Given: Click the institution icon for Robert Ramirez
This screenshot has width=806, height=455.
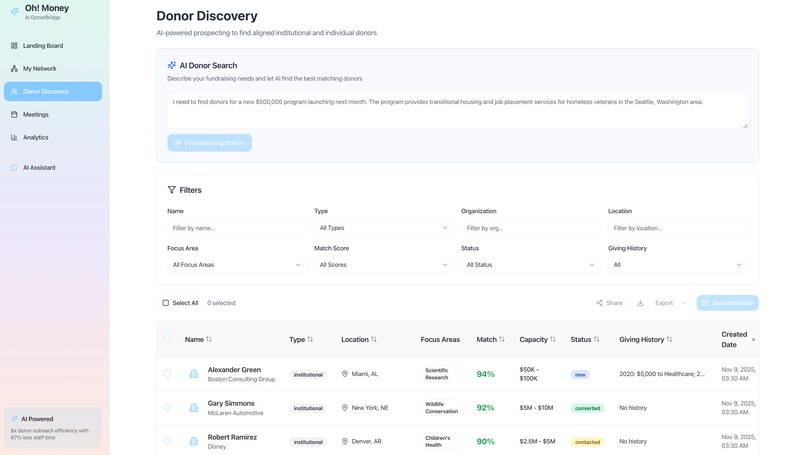Looking at the screenshot, I should pyautogui.click(x=194, y=441).
